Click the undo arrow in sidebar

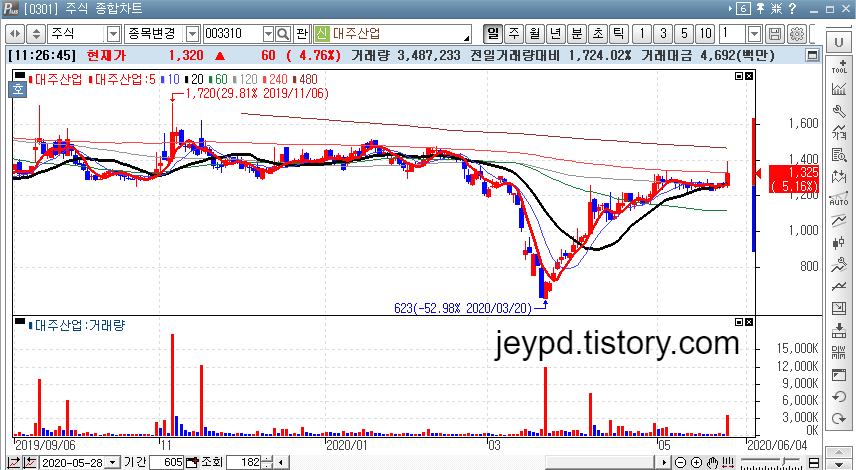839,397
